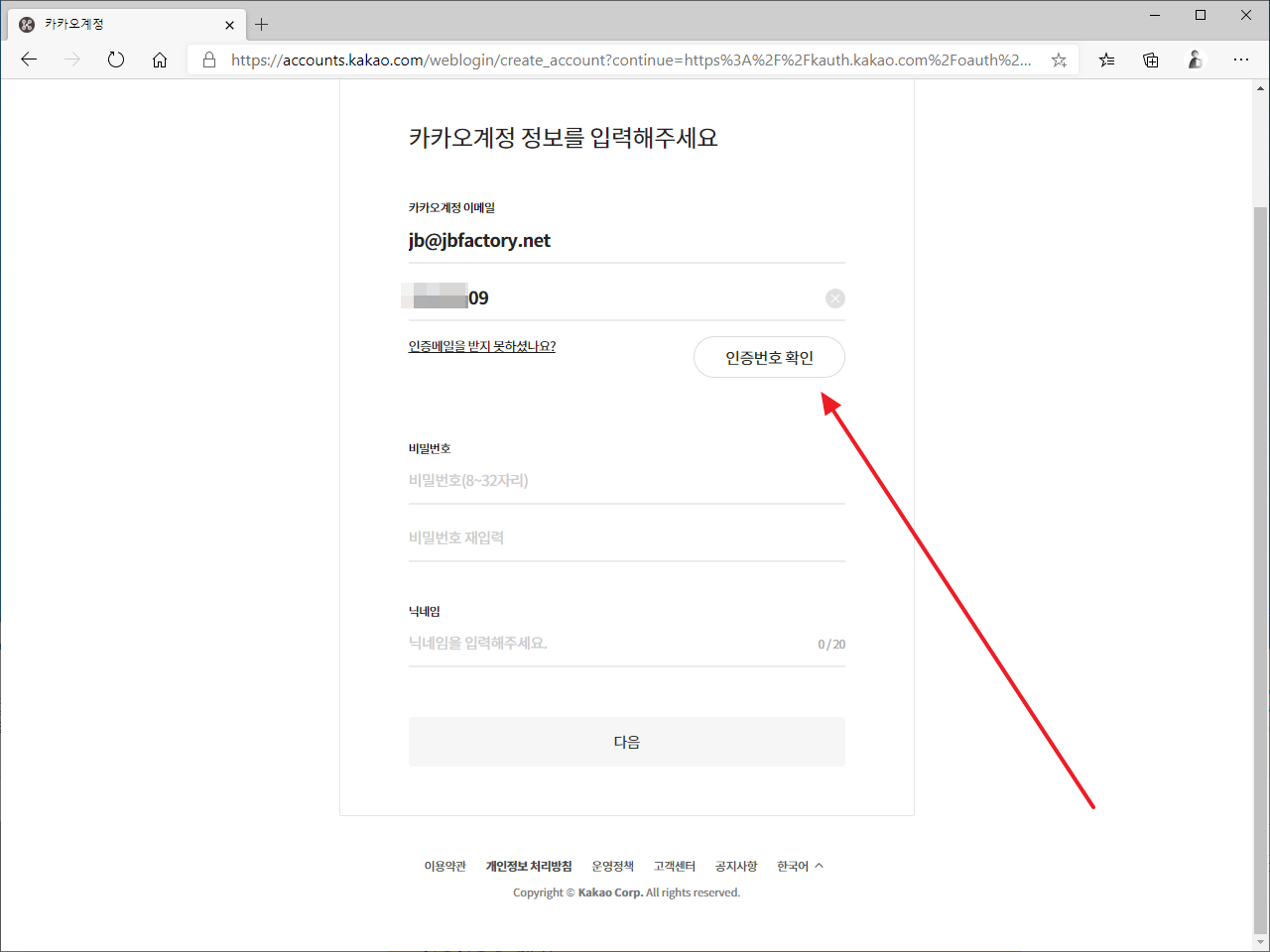
Task: Clear the verification code field
Action: [835, 298]
